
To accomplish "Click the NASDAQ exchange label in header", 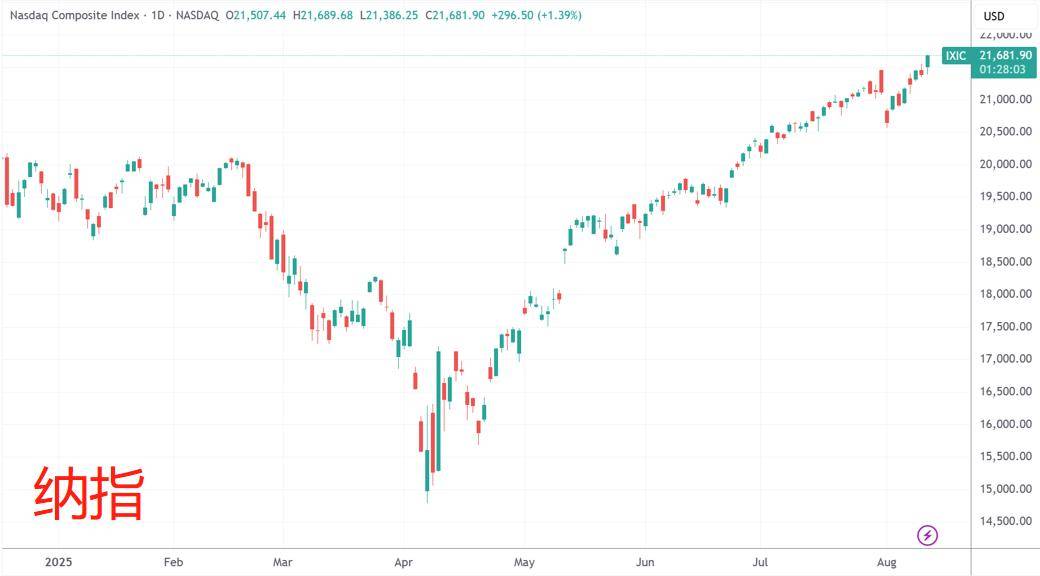I will [197, 15].
